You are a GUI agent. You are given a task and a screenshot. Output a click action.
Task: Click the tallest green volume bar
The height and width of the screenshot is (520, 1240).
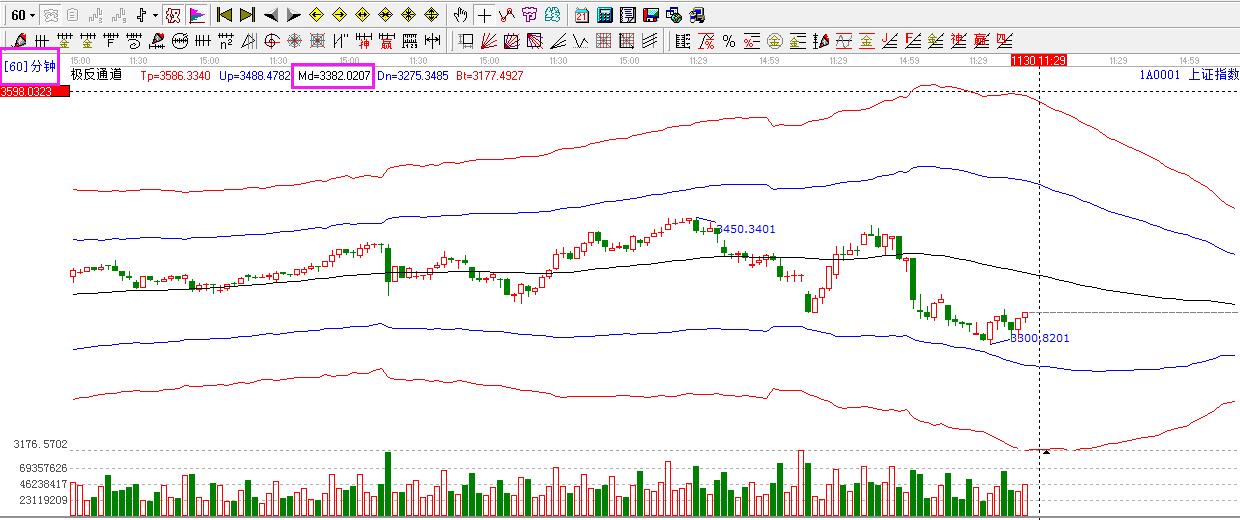(x=388, y=483)
